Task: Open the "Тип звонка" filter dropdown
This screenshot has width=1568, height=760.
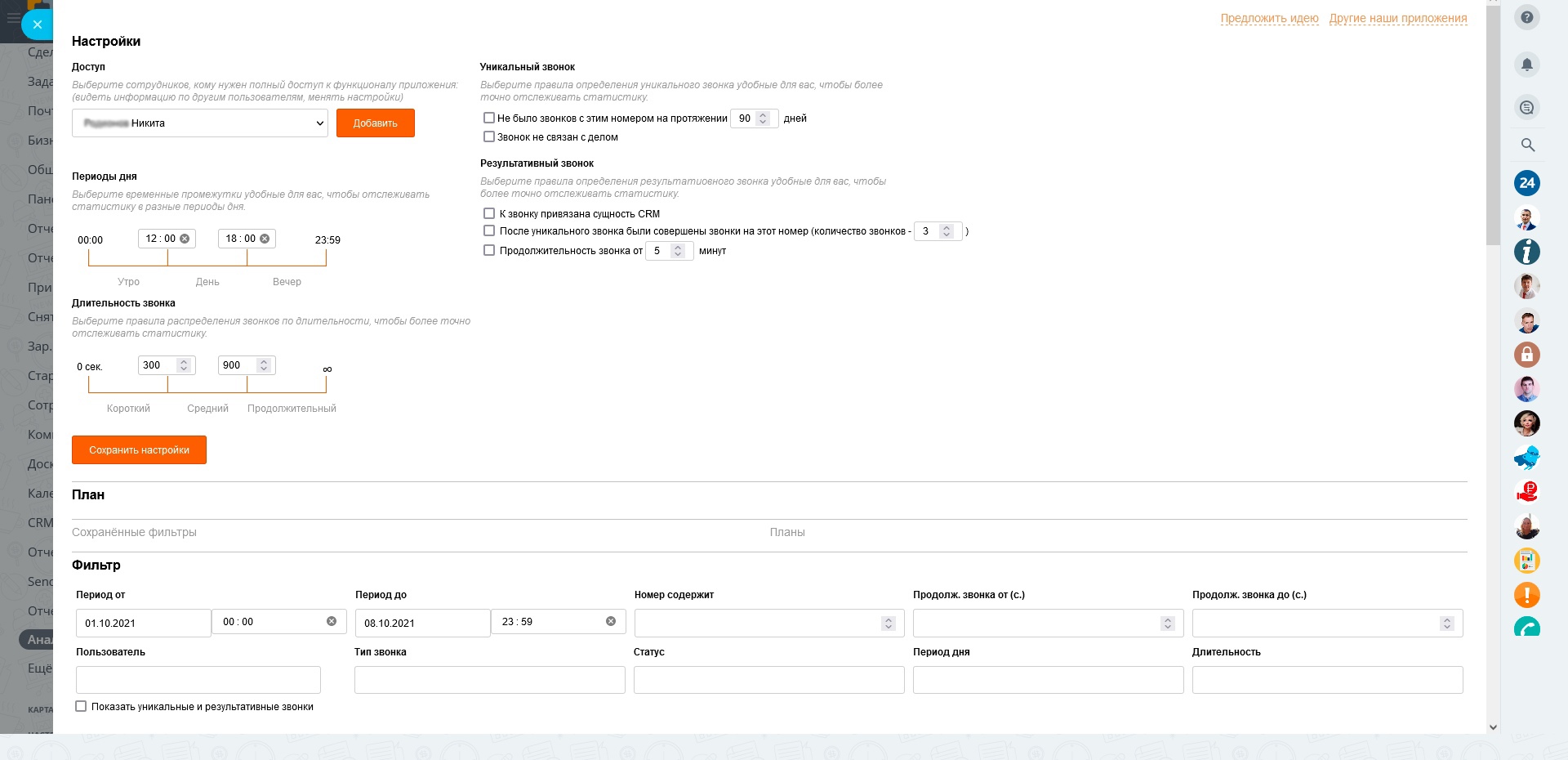Action: 489,680
